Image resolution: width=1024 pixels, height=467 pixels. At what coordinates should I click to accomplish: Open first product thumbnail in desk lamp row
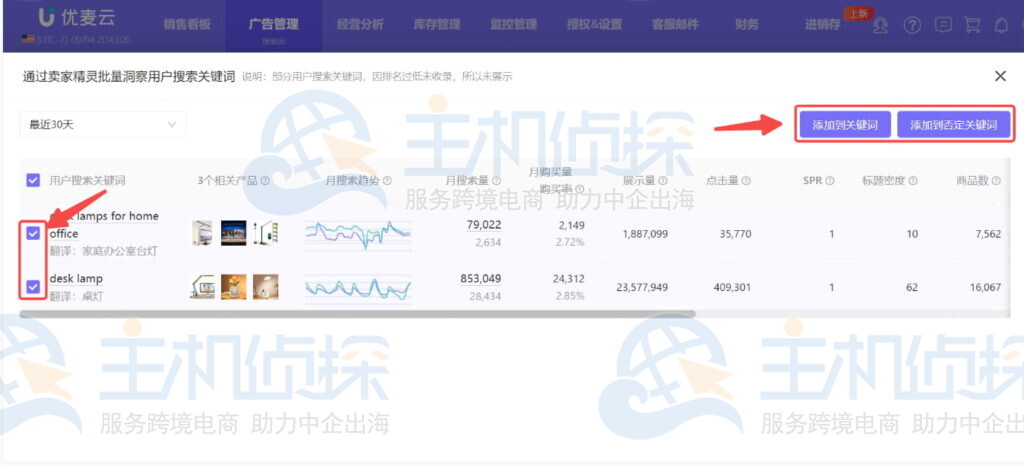point(202,287)
